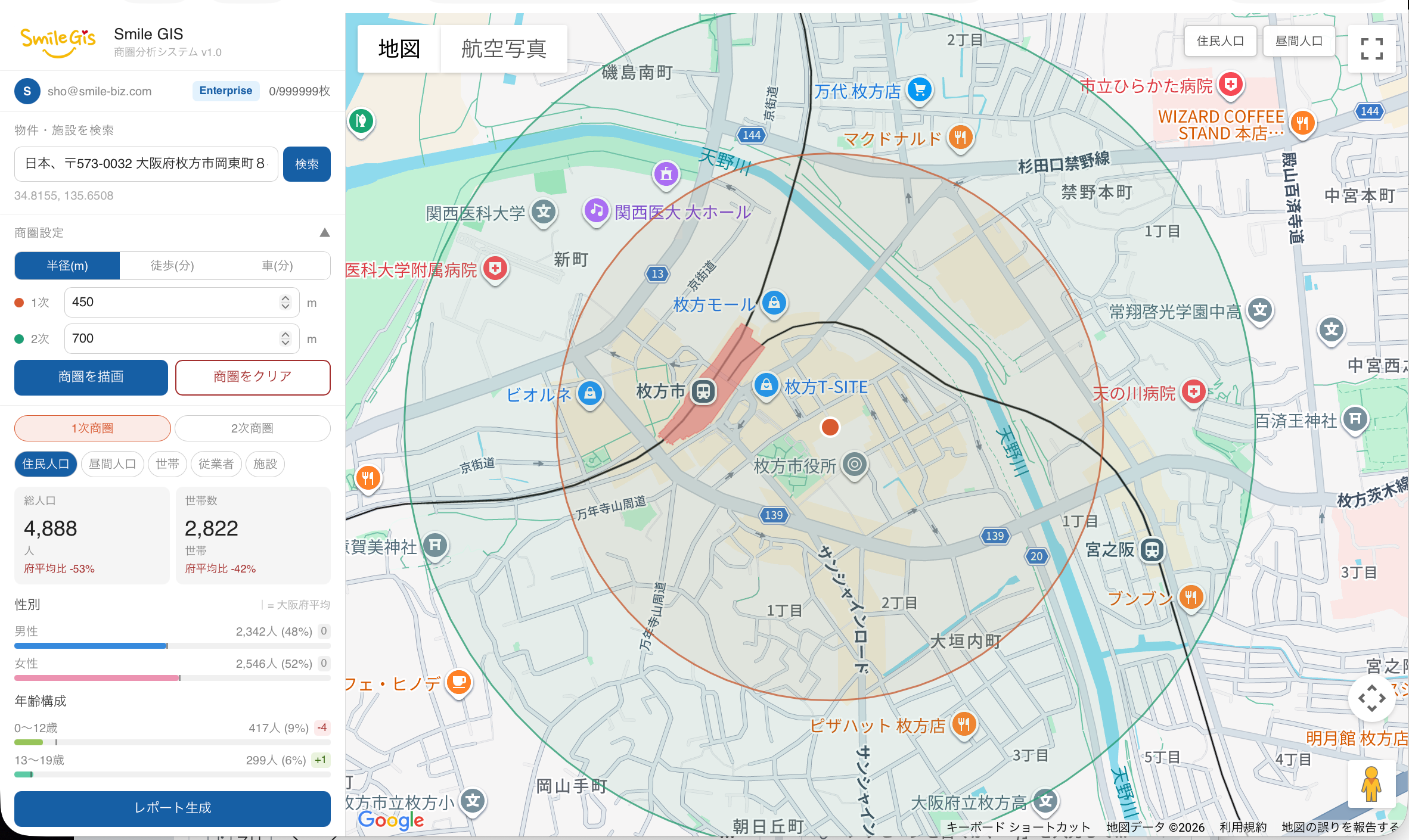Switch trade area mode to 徒歩(分)

click(x=172, y=266)
